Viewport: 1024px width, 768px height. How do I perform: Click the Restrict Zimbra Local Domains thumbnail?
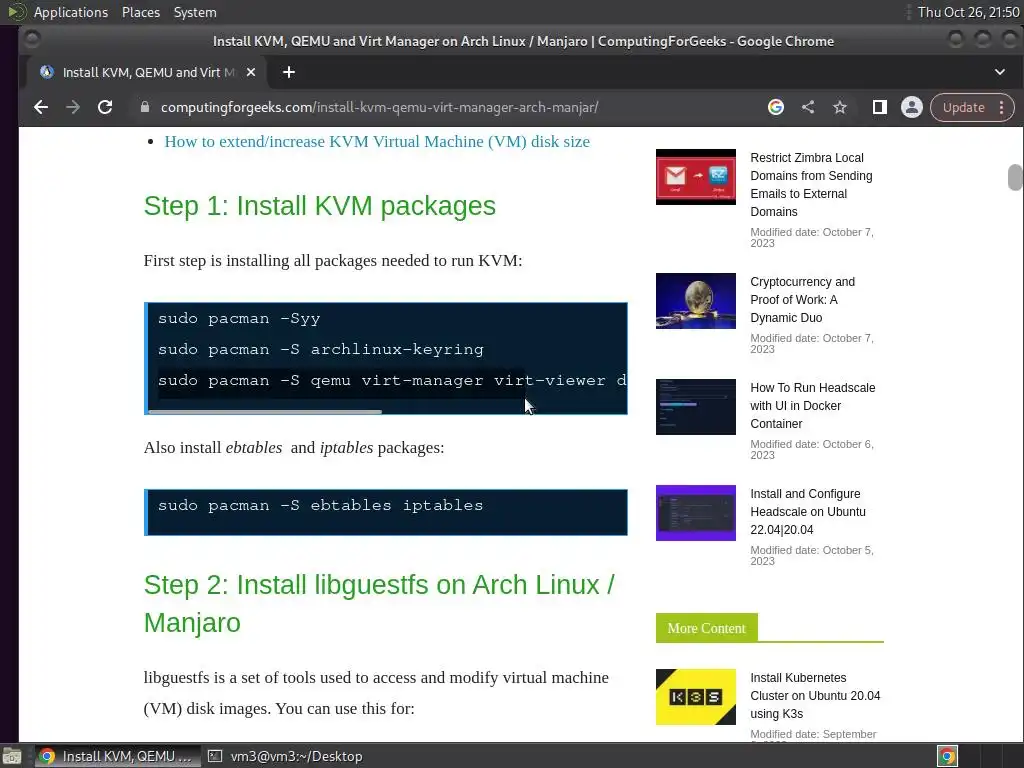(x=696, y=177)
